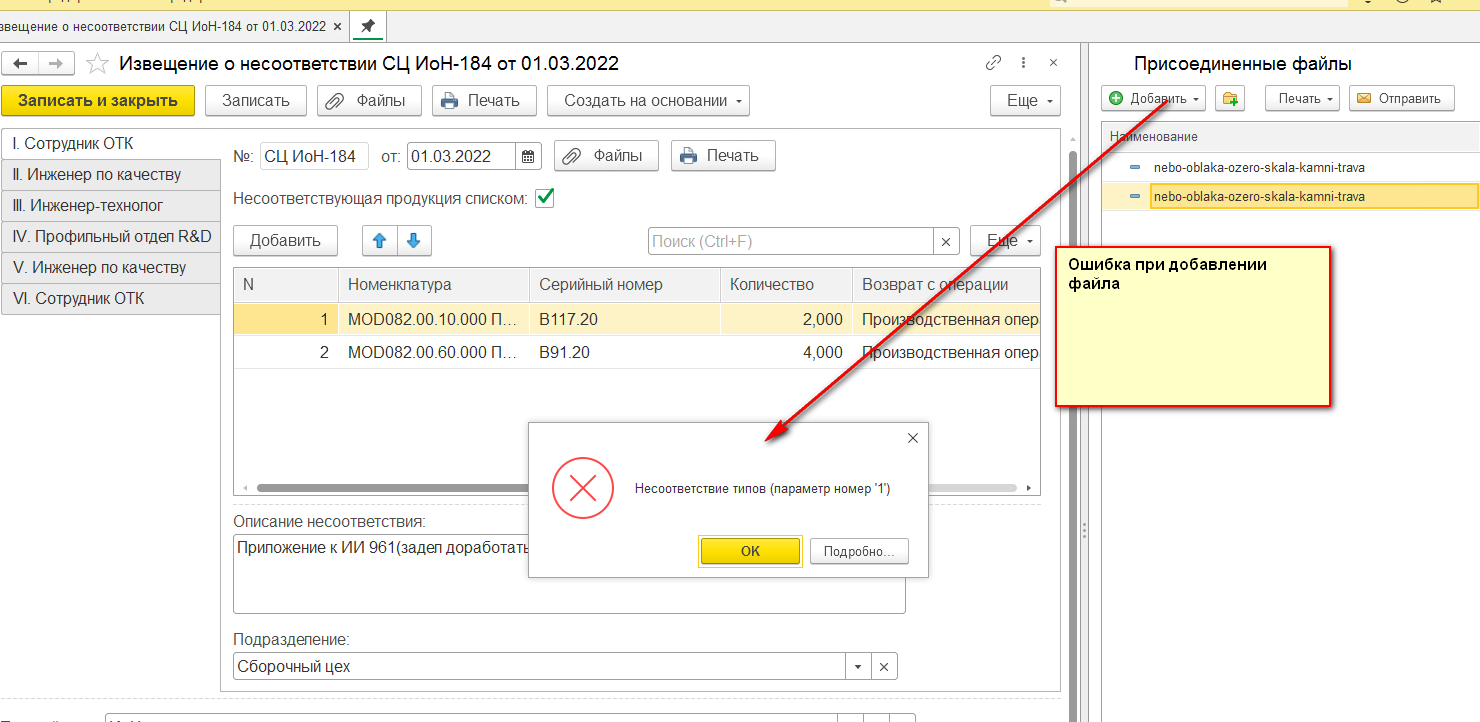Clear the search field with X
The image size is (1480, 722).
946,241
